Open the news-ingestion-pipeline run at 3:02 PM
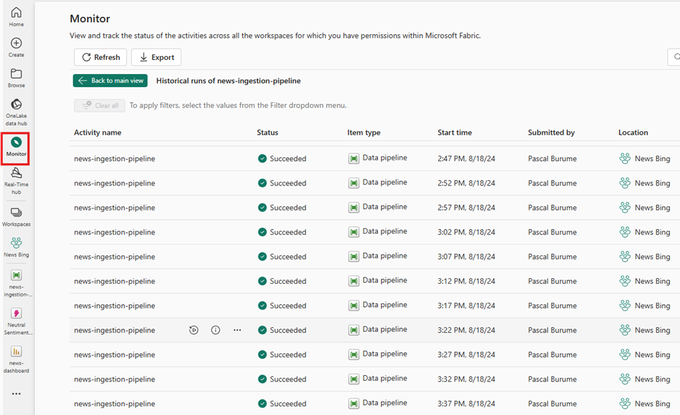 click(x=114, y=232)
